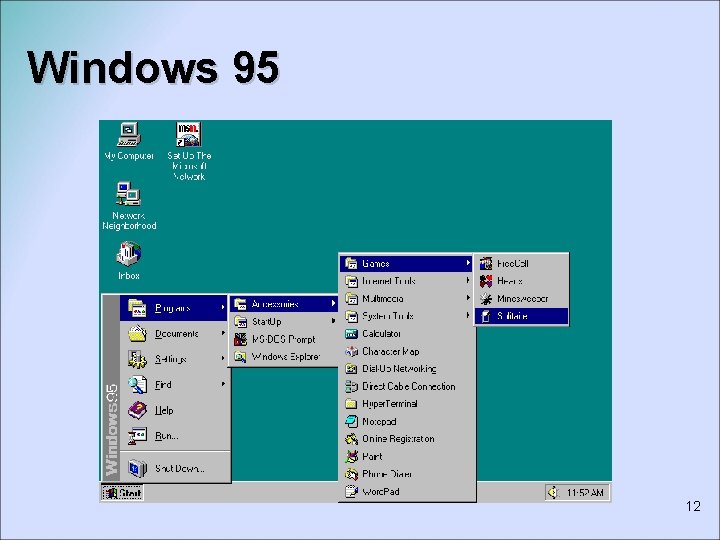Click the Documents folder icon
This screenshot has width=720, height=540.
(x=137, y=334)
